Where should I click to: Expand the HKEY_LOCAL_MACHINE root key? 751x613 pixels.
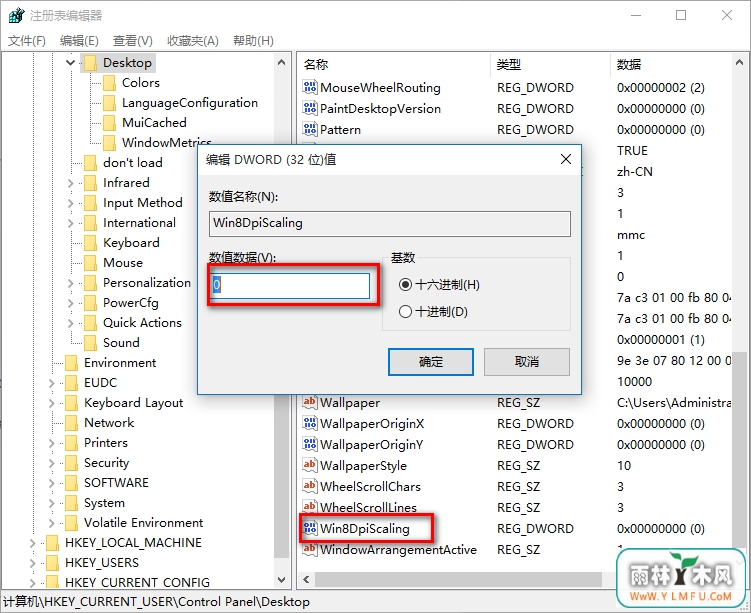[x=32, y=543]
